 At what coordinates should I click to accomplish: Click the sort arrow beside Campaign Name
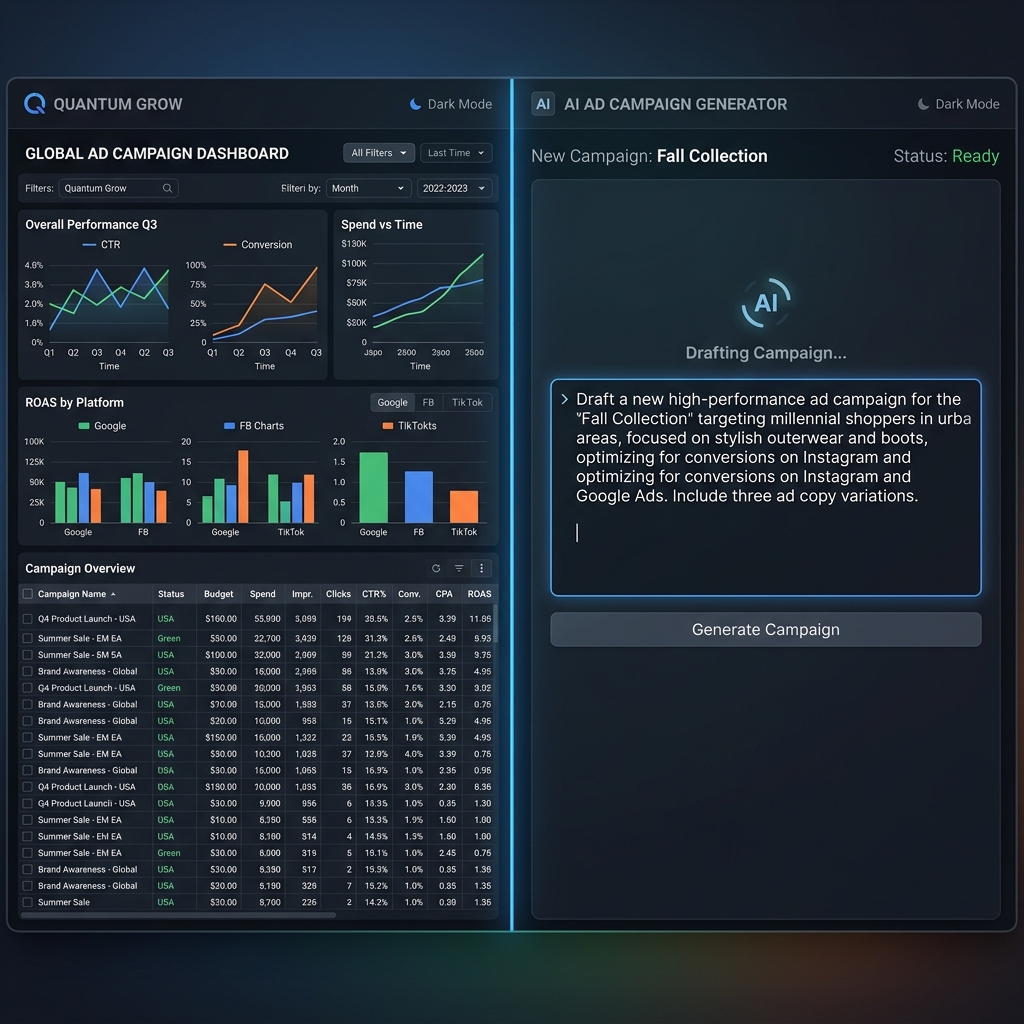(x=113, y=594)
